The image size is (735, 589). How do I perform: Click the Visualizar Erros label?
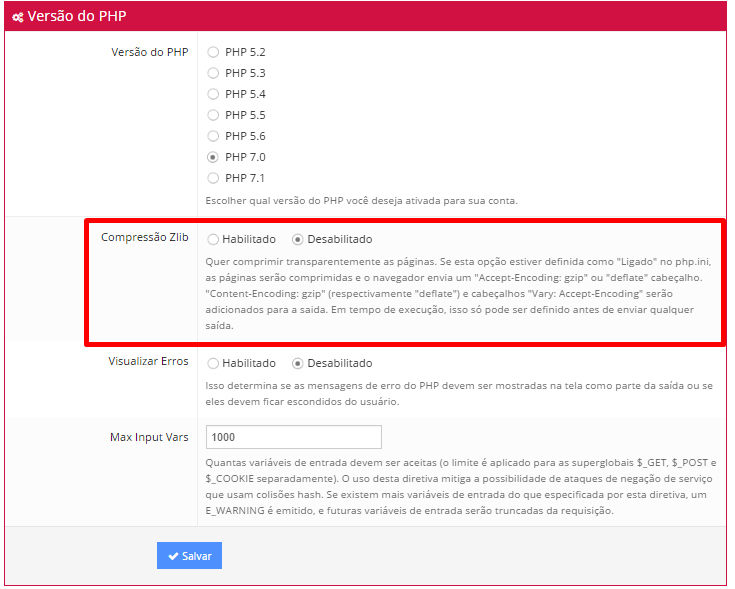coord(148,362)
